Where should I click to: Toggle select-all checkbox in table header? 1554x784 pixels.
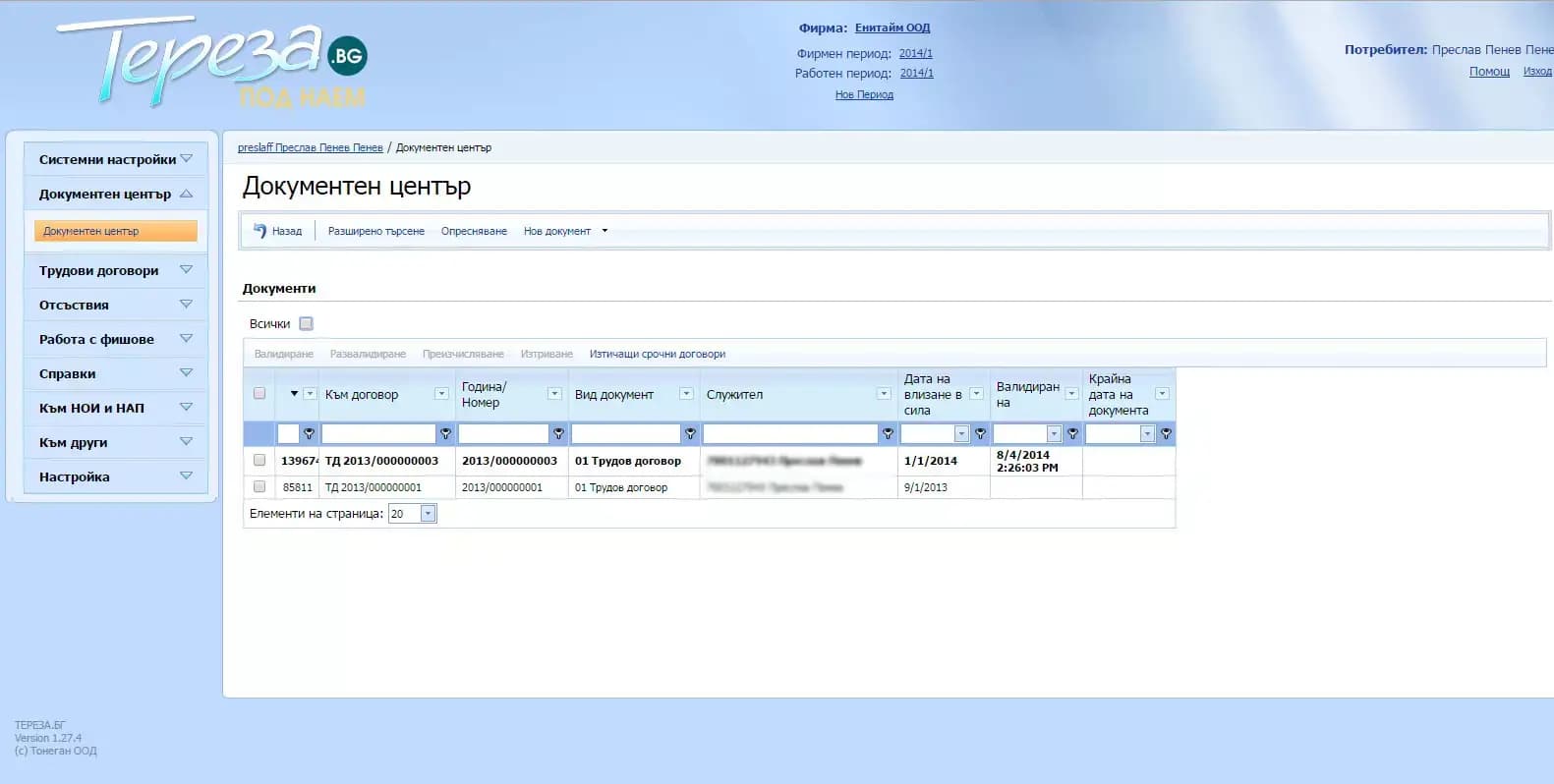pos(259,393)
